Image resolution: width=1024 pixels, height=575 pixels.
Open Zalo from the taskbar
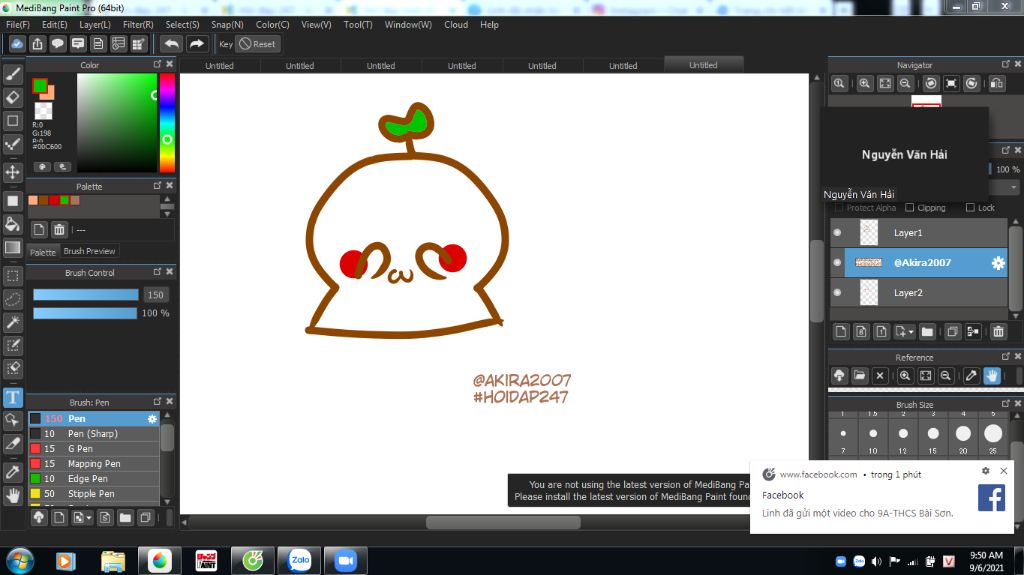[300, 560]
